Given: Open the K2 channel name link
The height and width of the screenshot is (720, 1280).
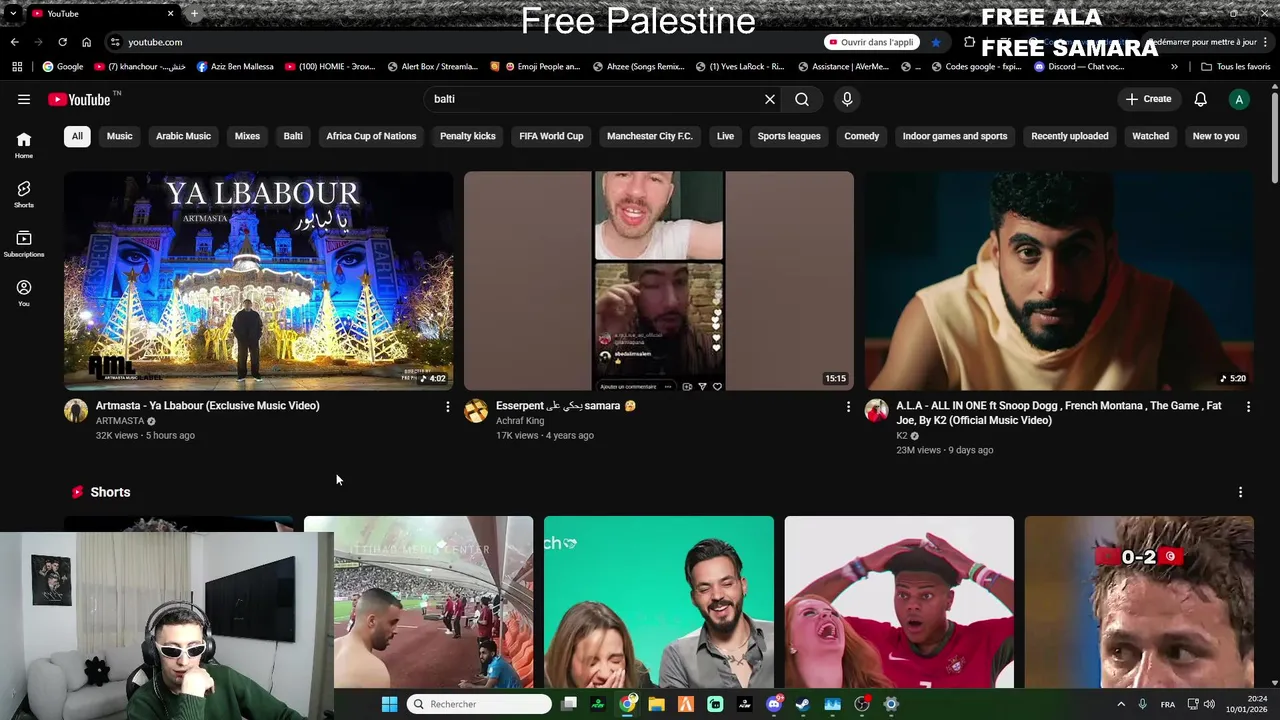Looking at the screenshot, I should [902, 436].
